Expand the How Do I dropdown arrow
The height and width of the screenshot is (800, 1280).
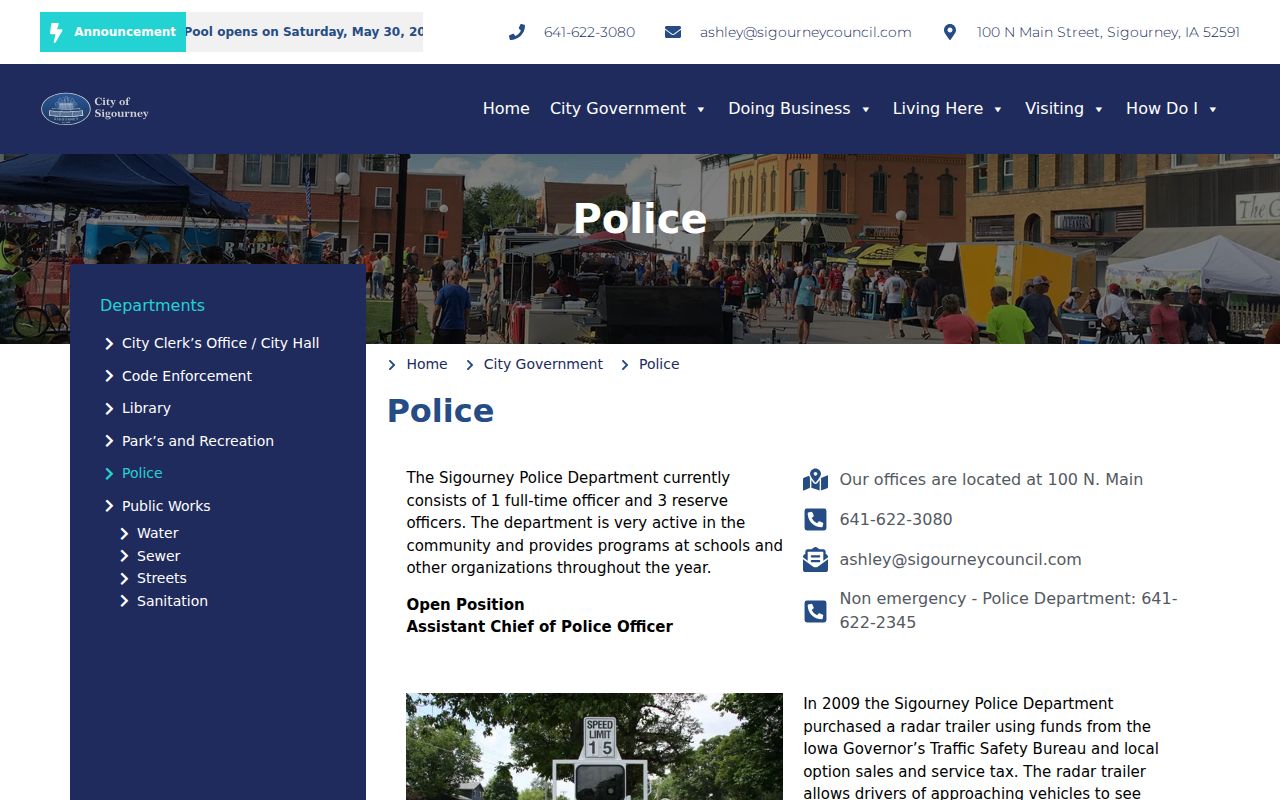point(1213,109)
